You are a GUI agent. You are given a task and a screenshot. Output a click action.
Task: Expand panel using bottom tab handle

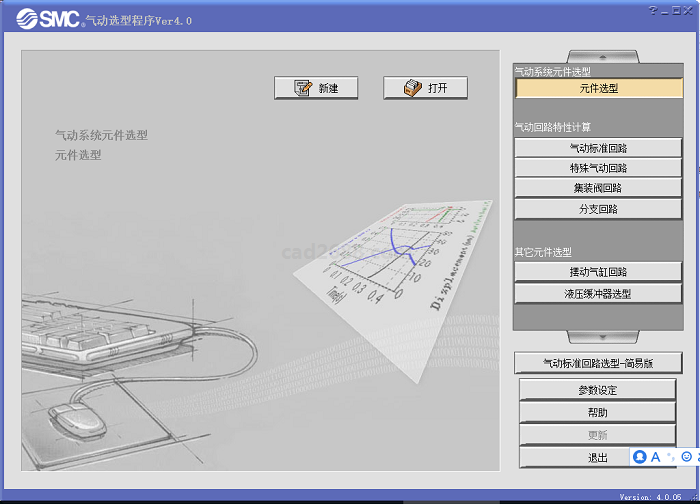pos(598,338)
